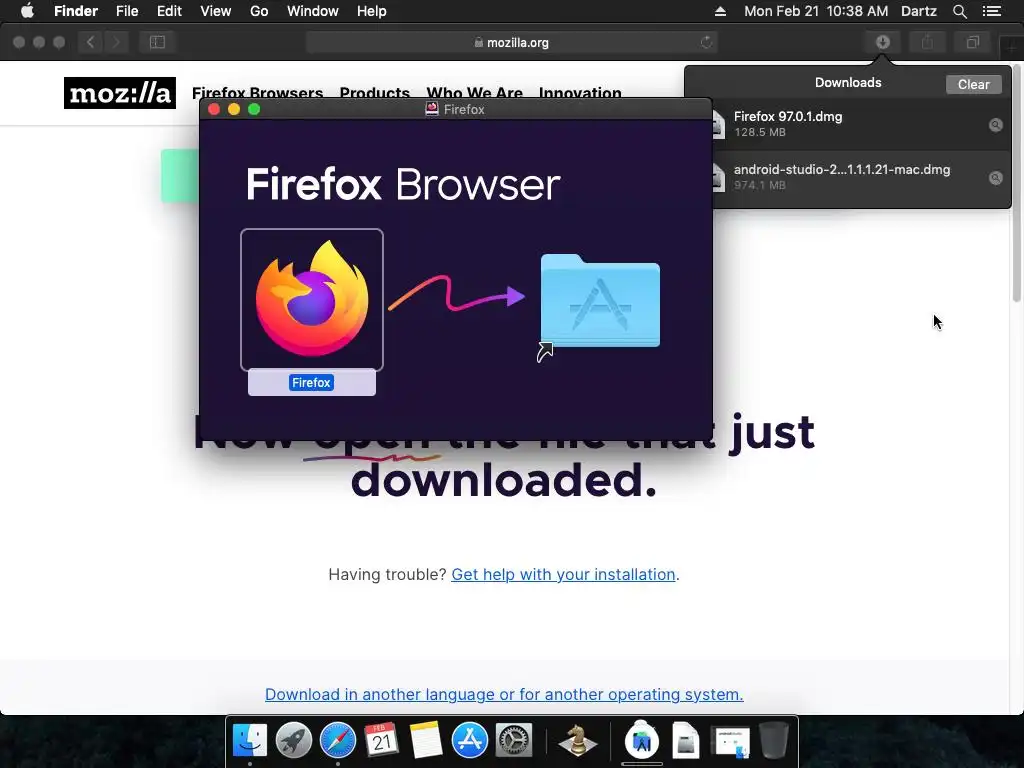
Task: Follow Get help with your installation link
Action: pyautogui.click(x=563, y=574)
